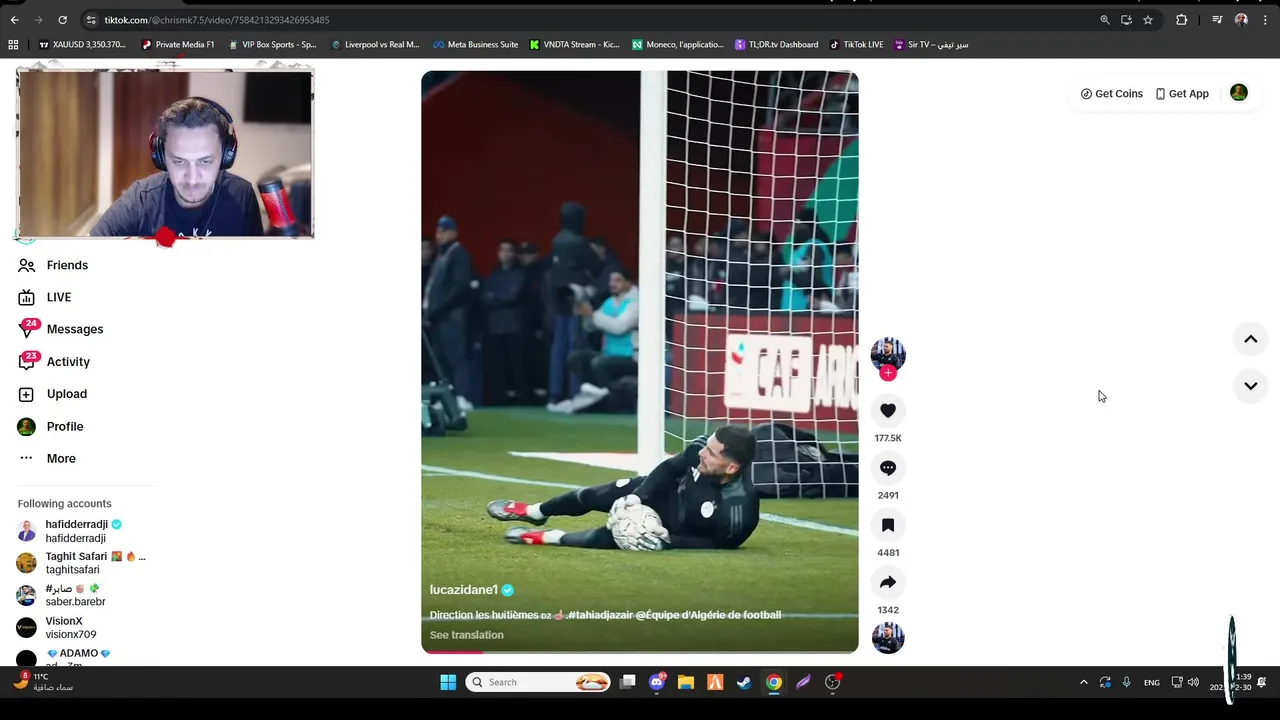Open Taghit Safari following account
The height and width of the screenshot is (720, 1280).
83,563
